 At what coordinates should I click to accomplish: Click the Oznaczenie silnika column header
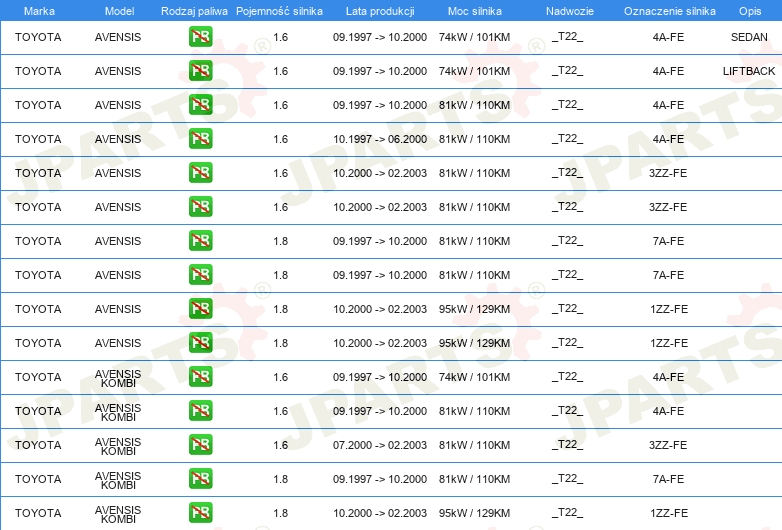tap(670, 11)
